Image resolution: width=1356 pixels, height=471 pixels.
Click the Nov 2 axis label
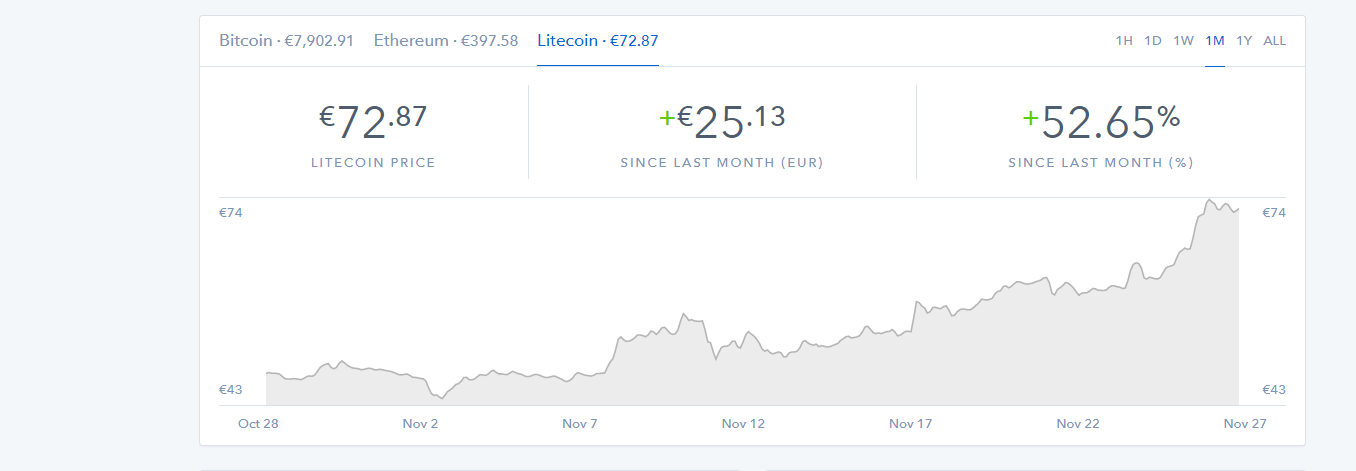pyautogui.click(x=421, y=424)
